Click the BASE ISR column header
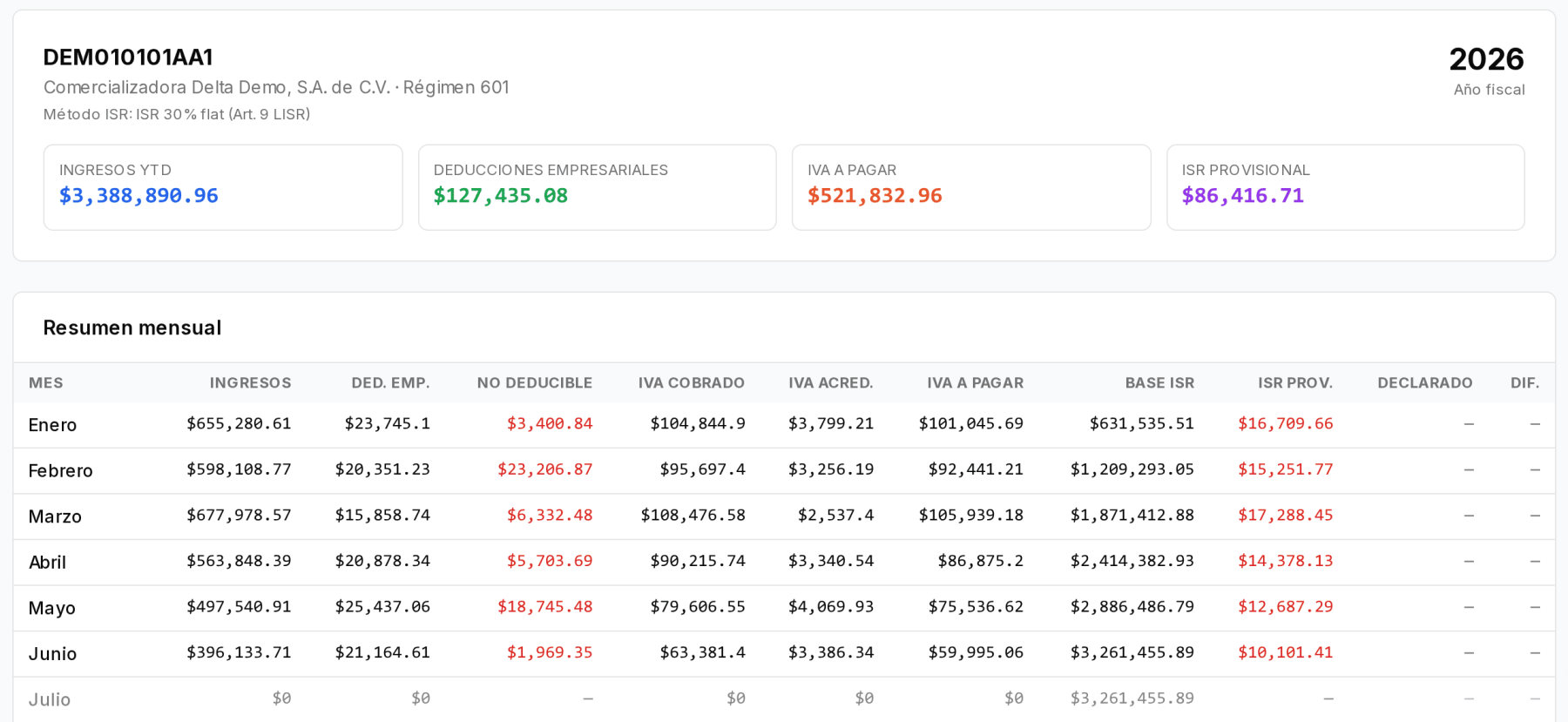 (x=1159, y=383)
